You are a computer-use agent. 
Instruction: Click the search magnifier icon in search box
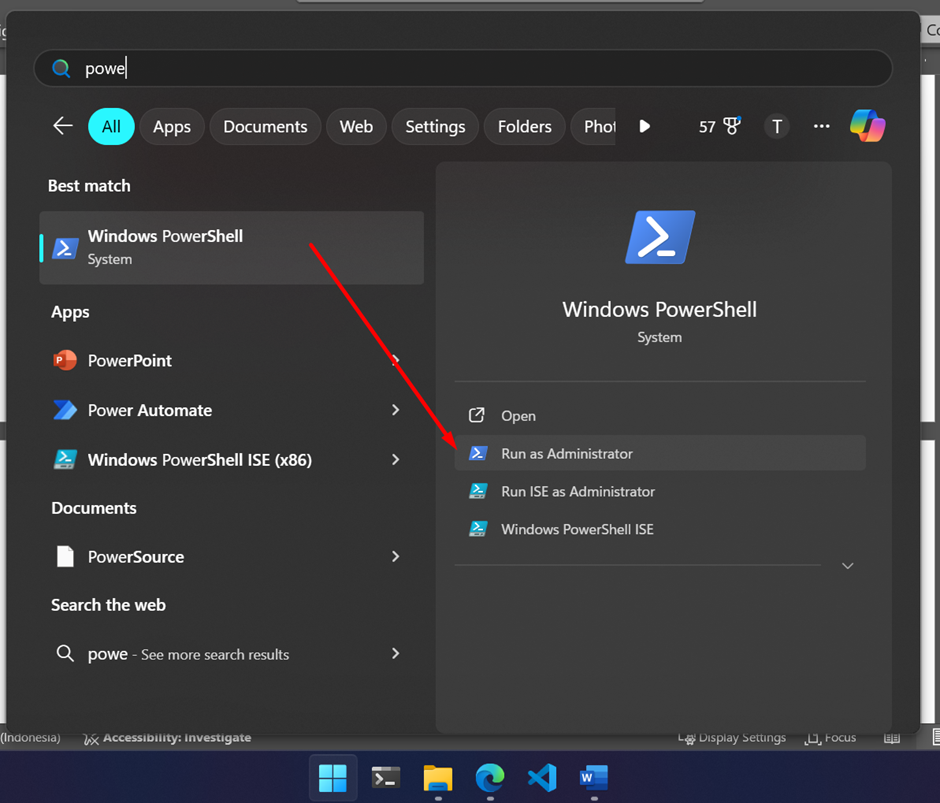[x=61, y=68]
